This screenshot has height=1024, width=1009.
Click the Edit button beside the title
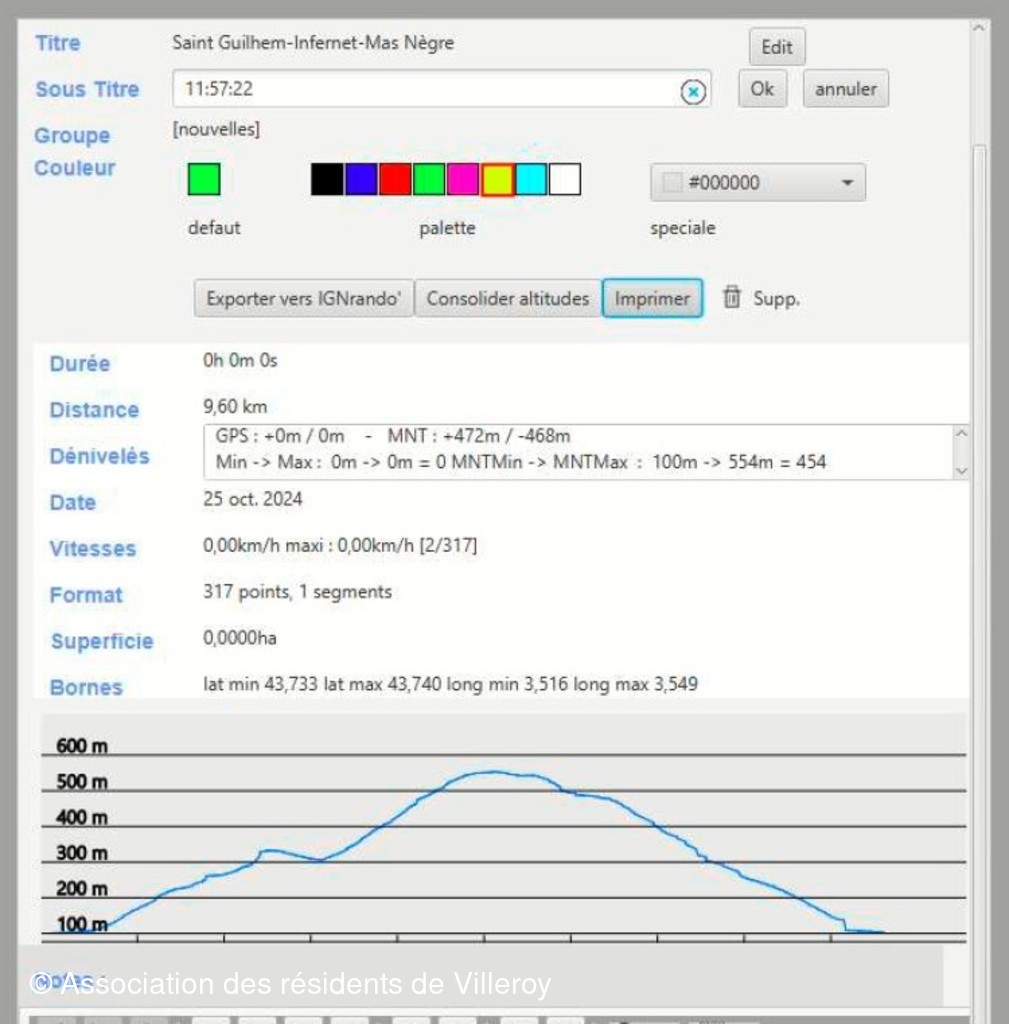pos(776,47)
